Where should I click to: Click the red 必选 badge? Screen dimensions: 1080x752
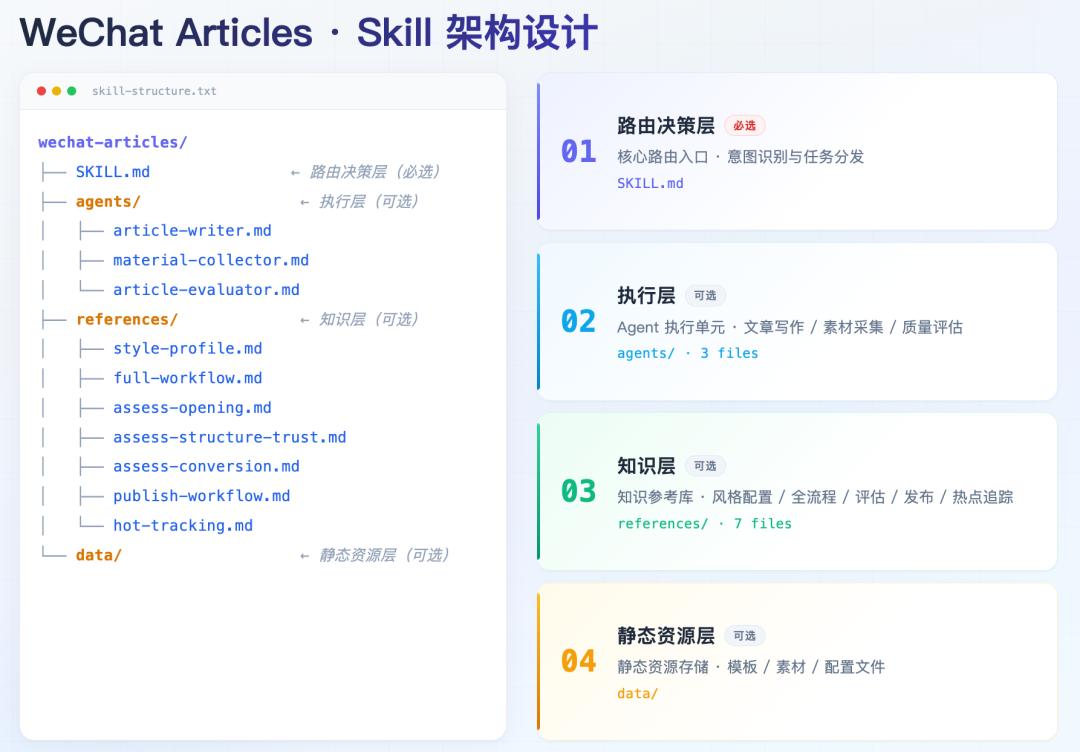pyautogui.click(x=745, y=126)
